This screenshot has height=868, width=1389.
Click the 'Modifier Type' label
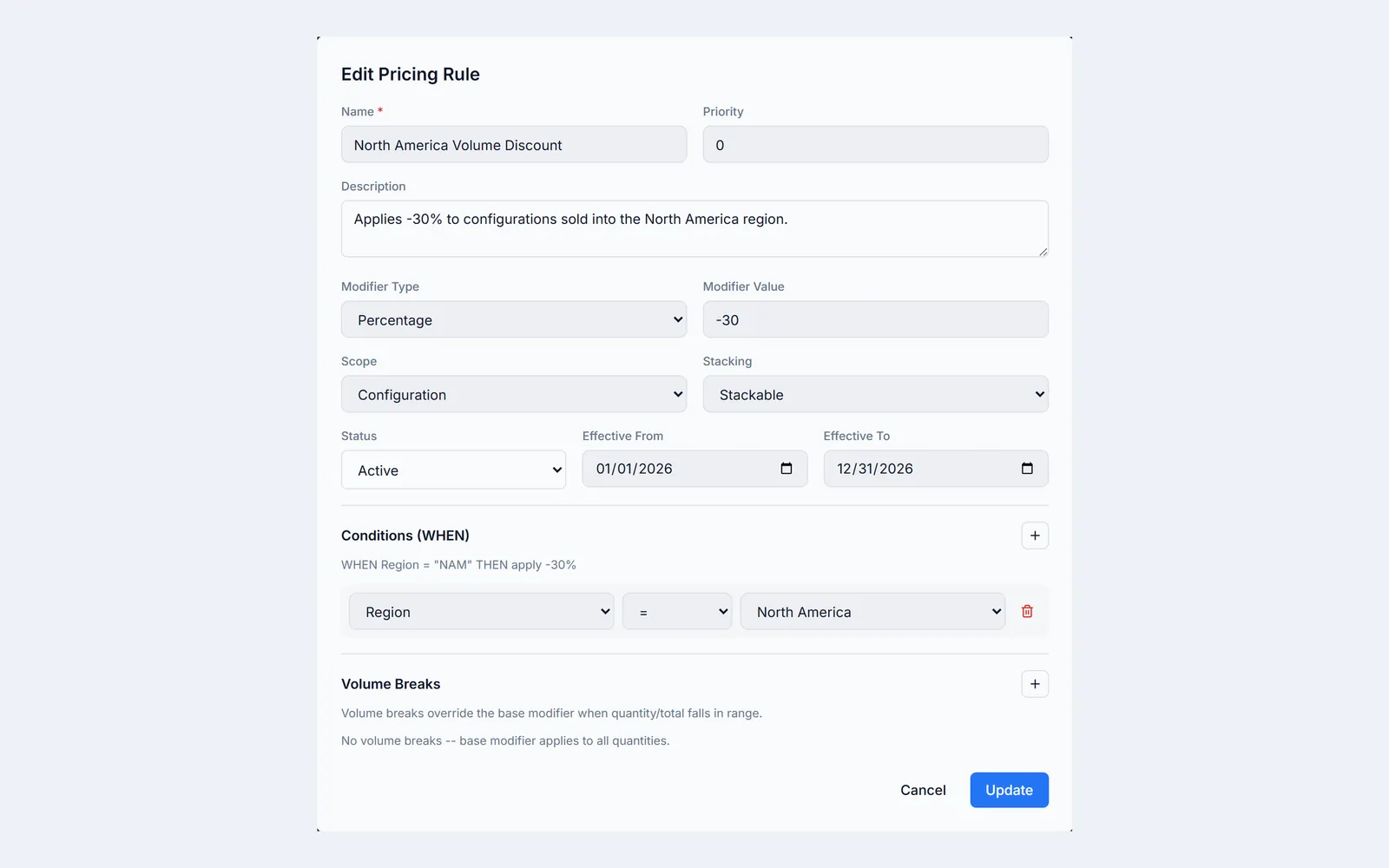[380, 286]
